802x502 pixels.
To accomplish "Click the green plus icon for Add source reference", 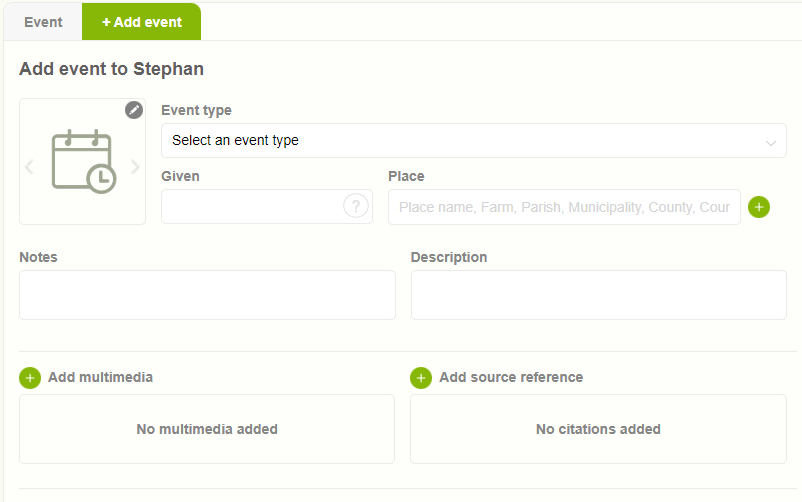I will [x=421, y=378].
